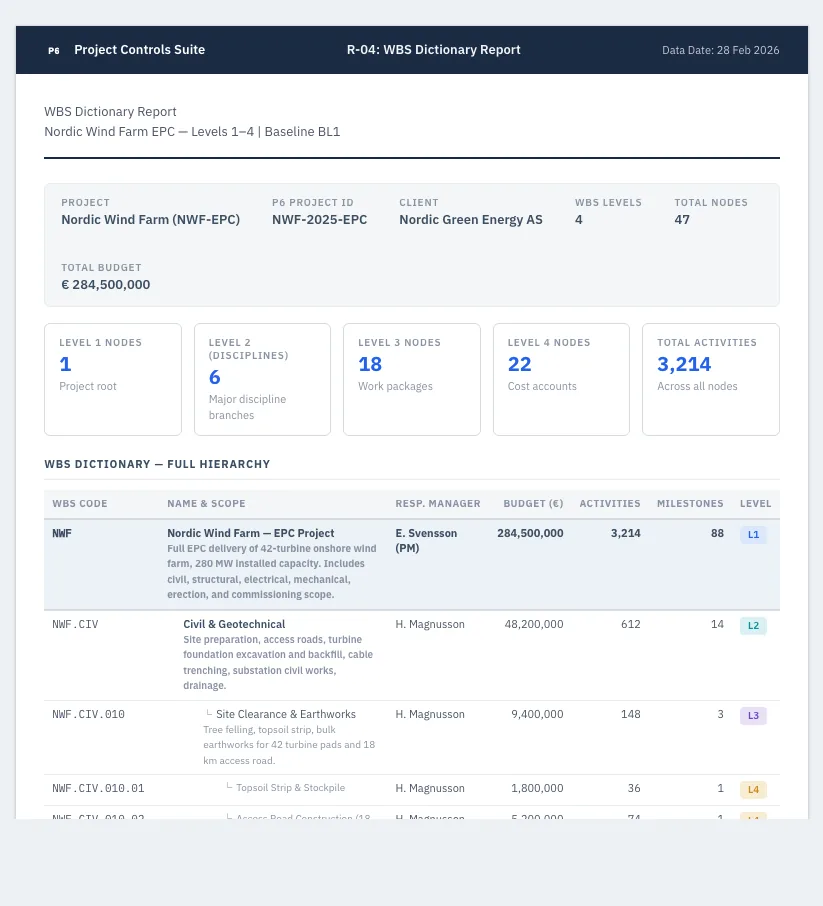Click the ACTIVITIES column header
Image resolution: width=823 pixels, height=906 pixels.
(x=610, y=503)
